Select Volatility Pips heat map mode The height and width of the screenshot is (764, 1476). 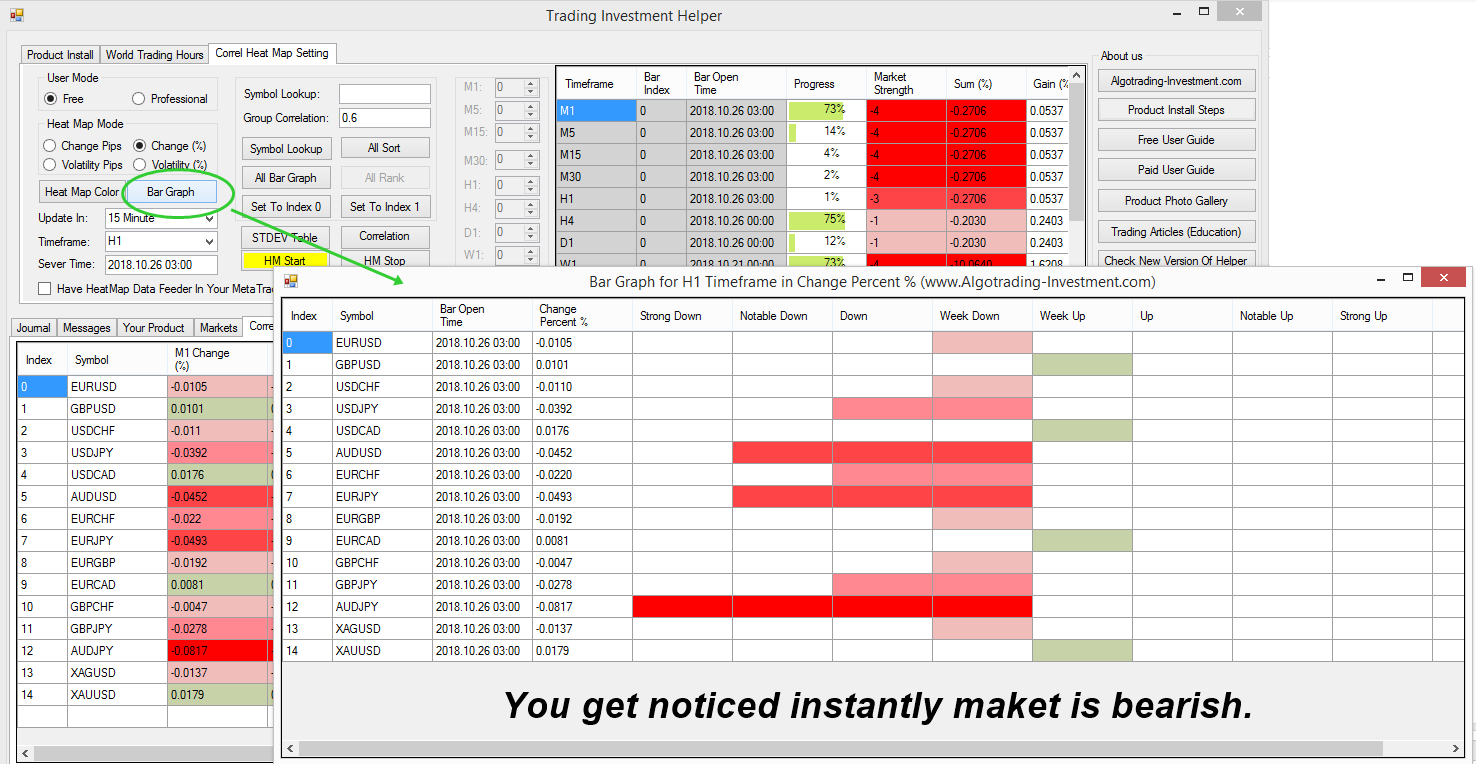(50, 165)
